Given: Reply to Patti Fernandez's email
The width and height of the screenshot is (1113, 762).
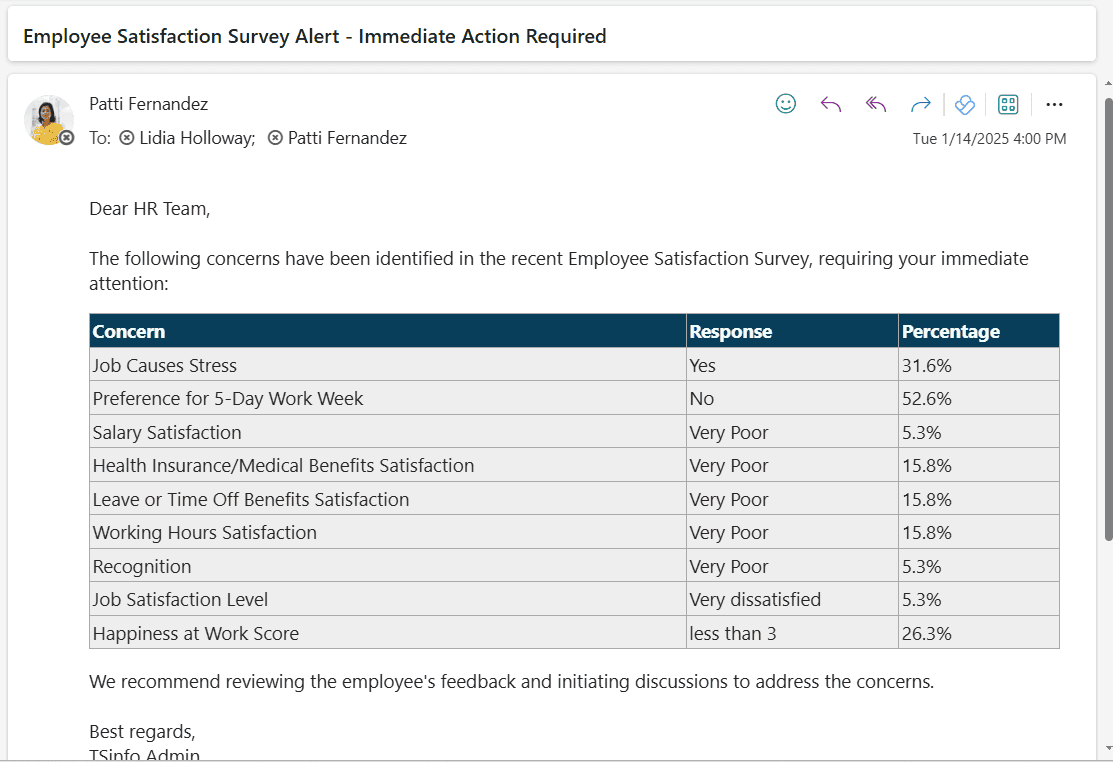Looking at the screenshot, I should point(830,104).
